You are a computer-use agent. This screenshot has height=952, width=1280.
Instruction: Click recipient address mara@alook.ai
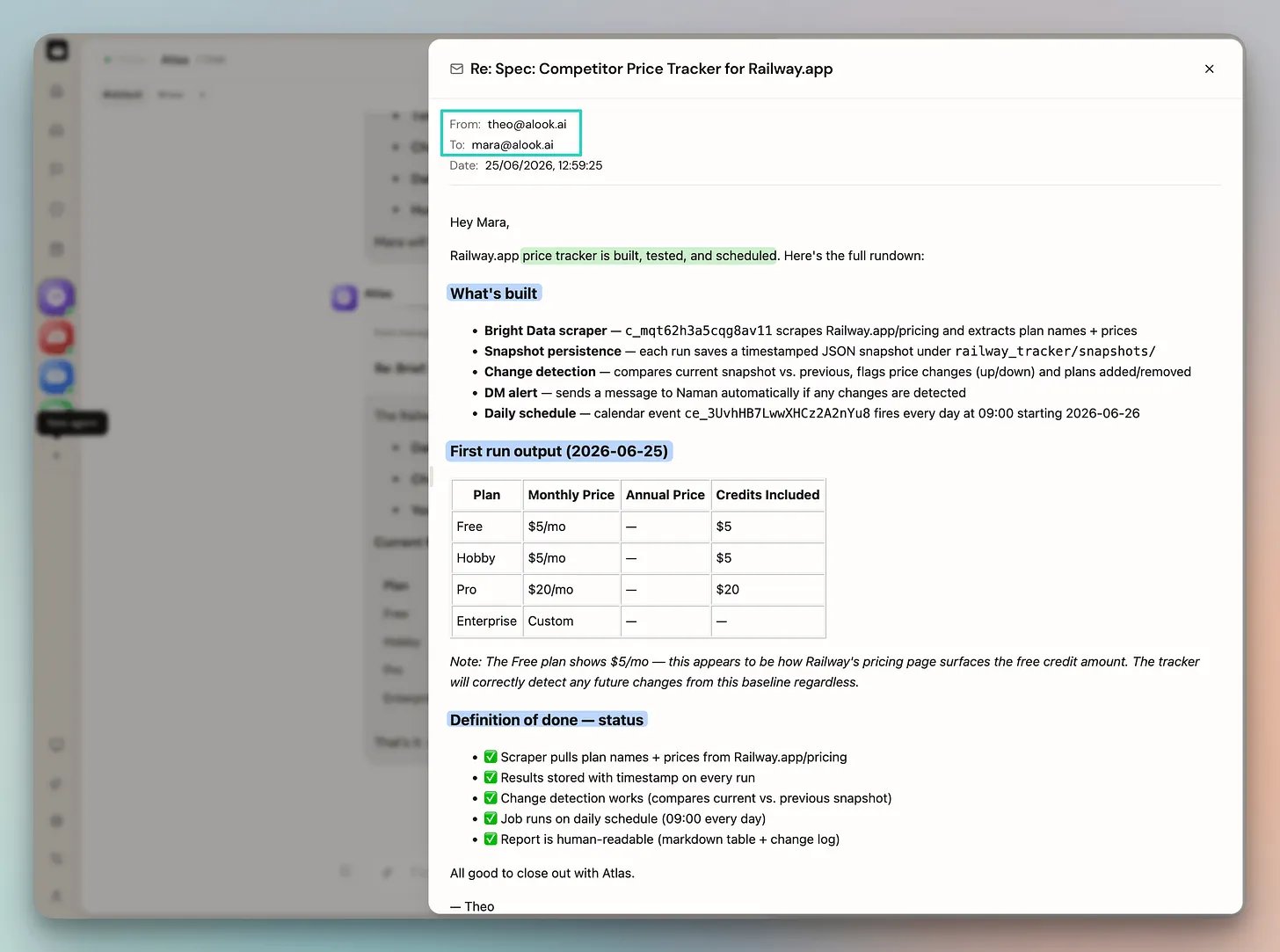(513, 145)
